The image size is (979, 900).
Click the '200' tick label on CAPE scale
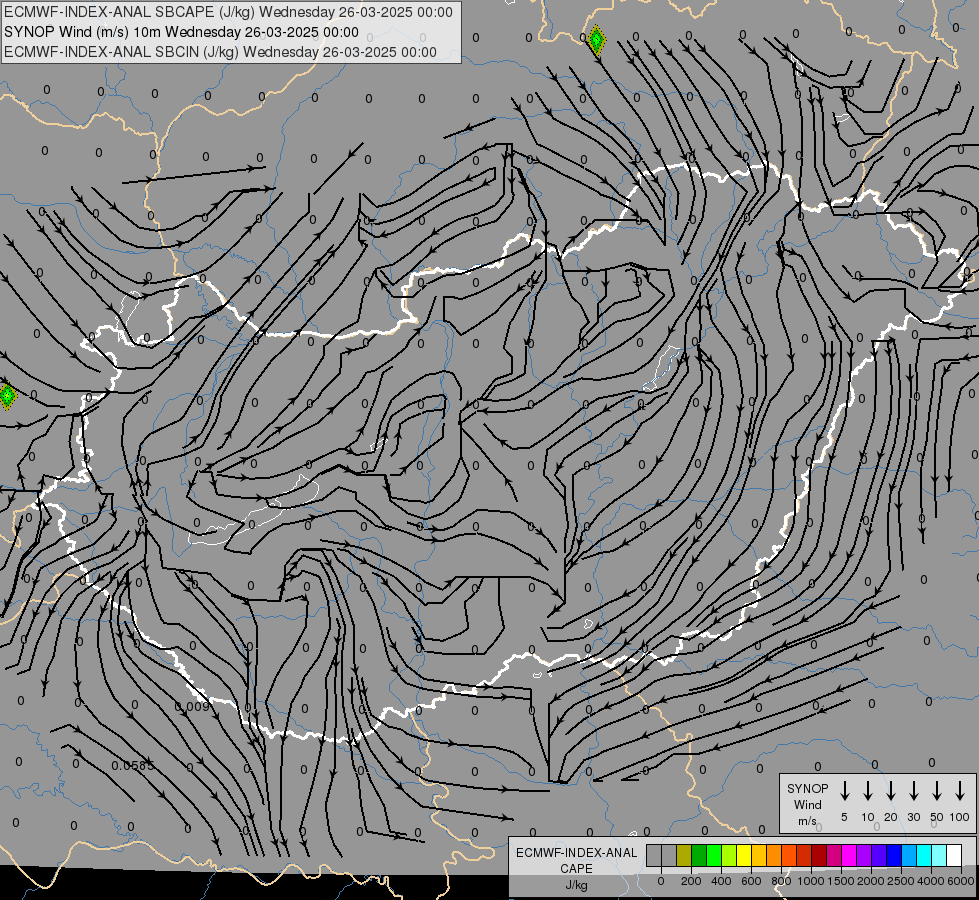pos(691,881)
